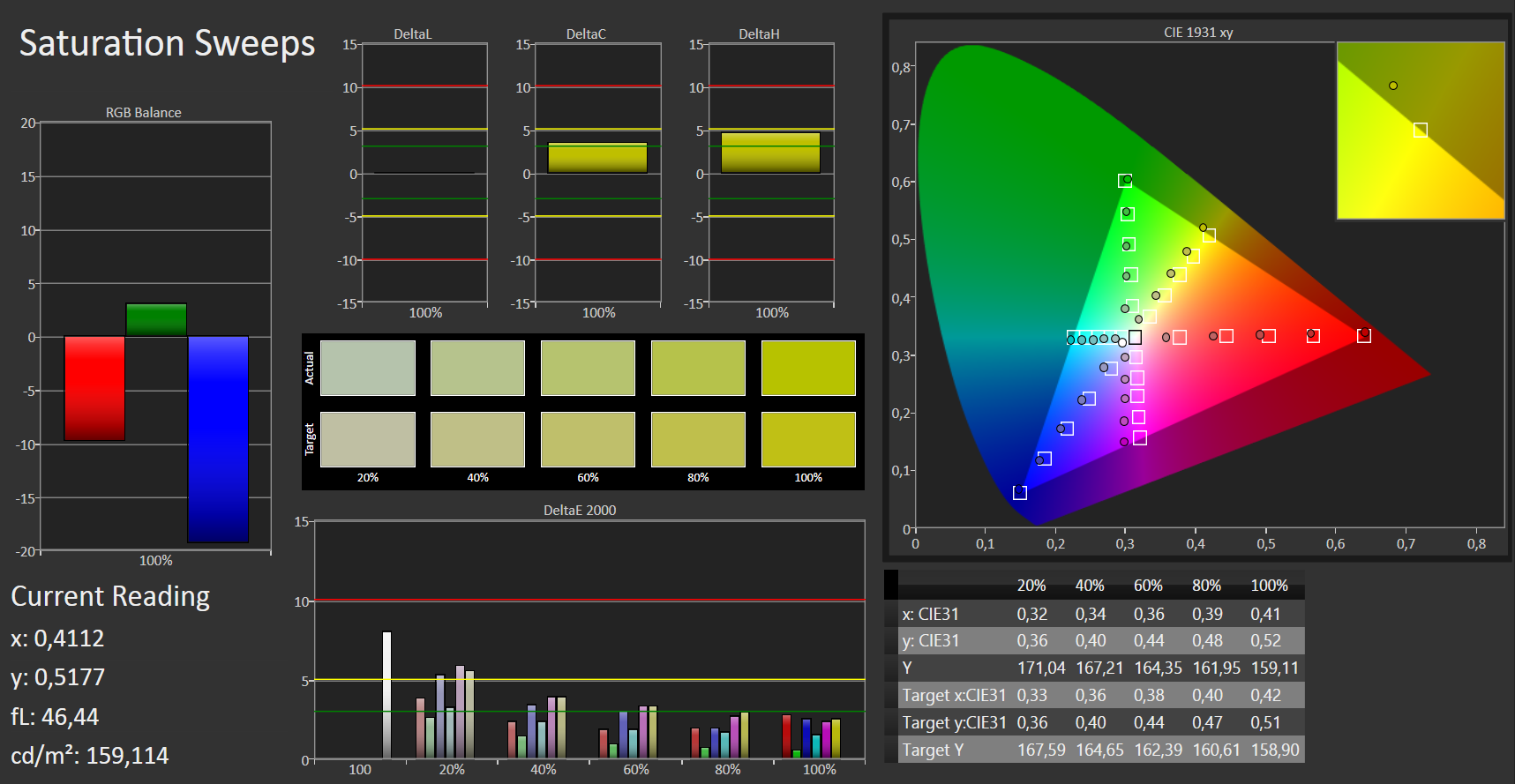Viewport: 1515px width, 784px height.
Task: Click the yellow bar in DeltaH chart
Action: (x=770, y=153)
